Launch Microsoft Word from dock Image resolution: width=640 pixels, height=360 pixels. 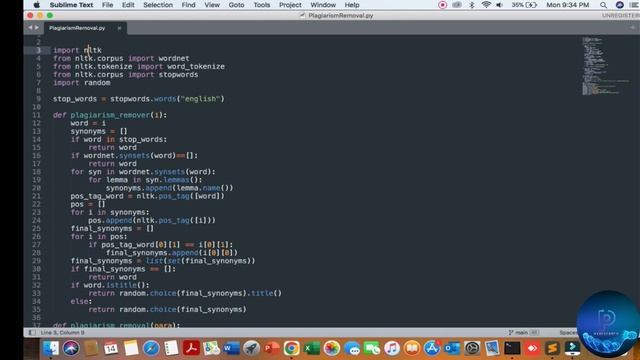[231, 348]
